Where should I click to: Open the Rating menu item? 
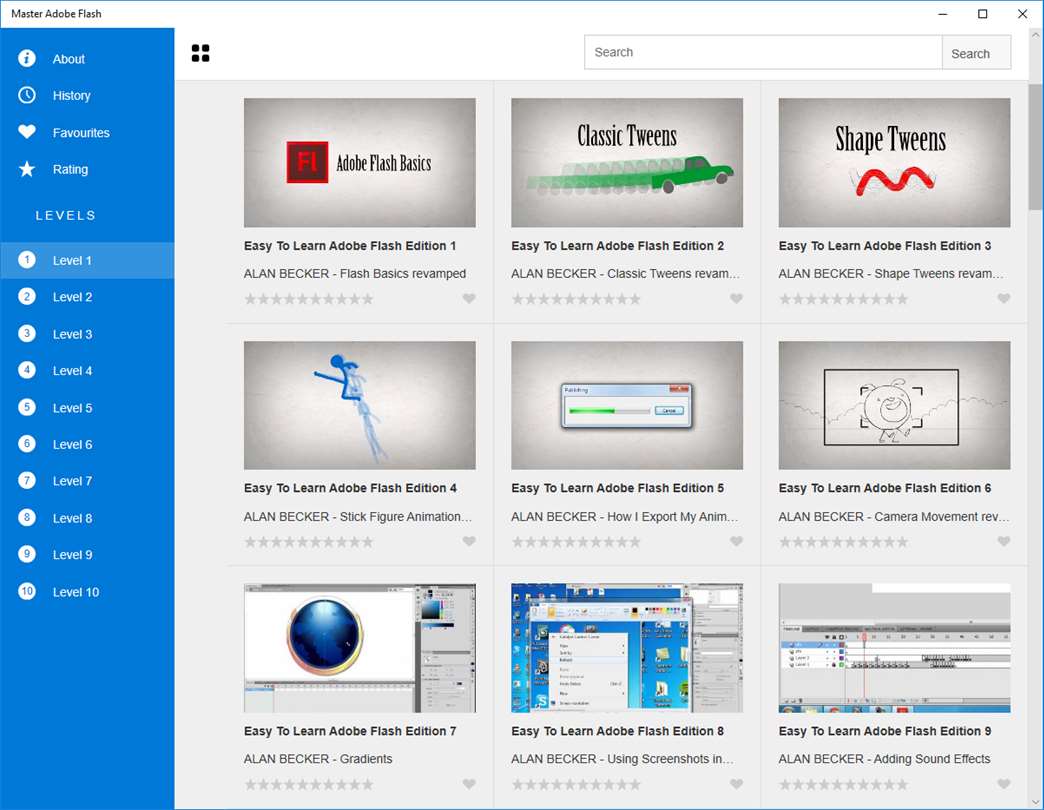[87, 169]
